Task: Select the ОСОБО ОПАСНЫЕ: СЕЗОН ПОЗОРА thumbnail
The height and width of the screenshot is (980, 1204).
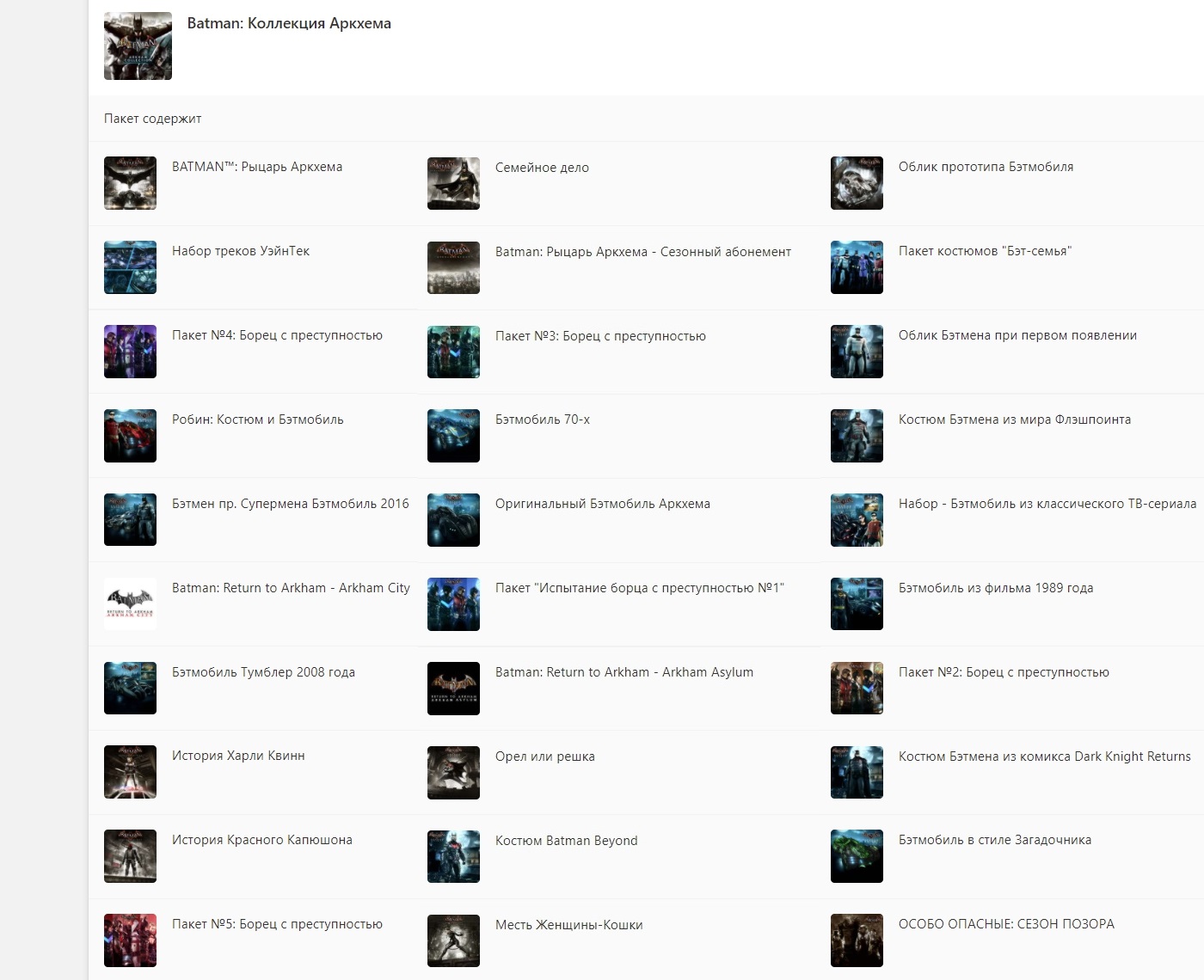Action: [x=857, y=940]
